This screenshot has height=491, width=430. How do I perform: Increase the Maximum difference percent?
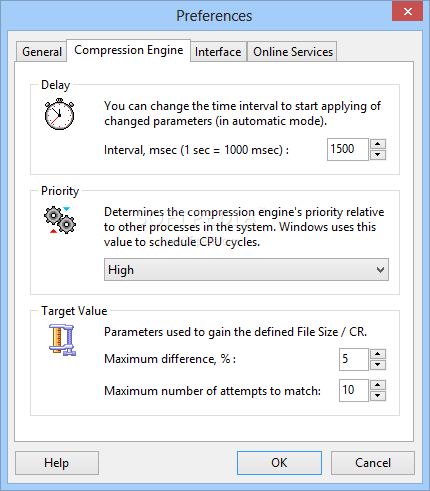(378, 354)
